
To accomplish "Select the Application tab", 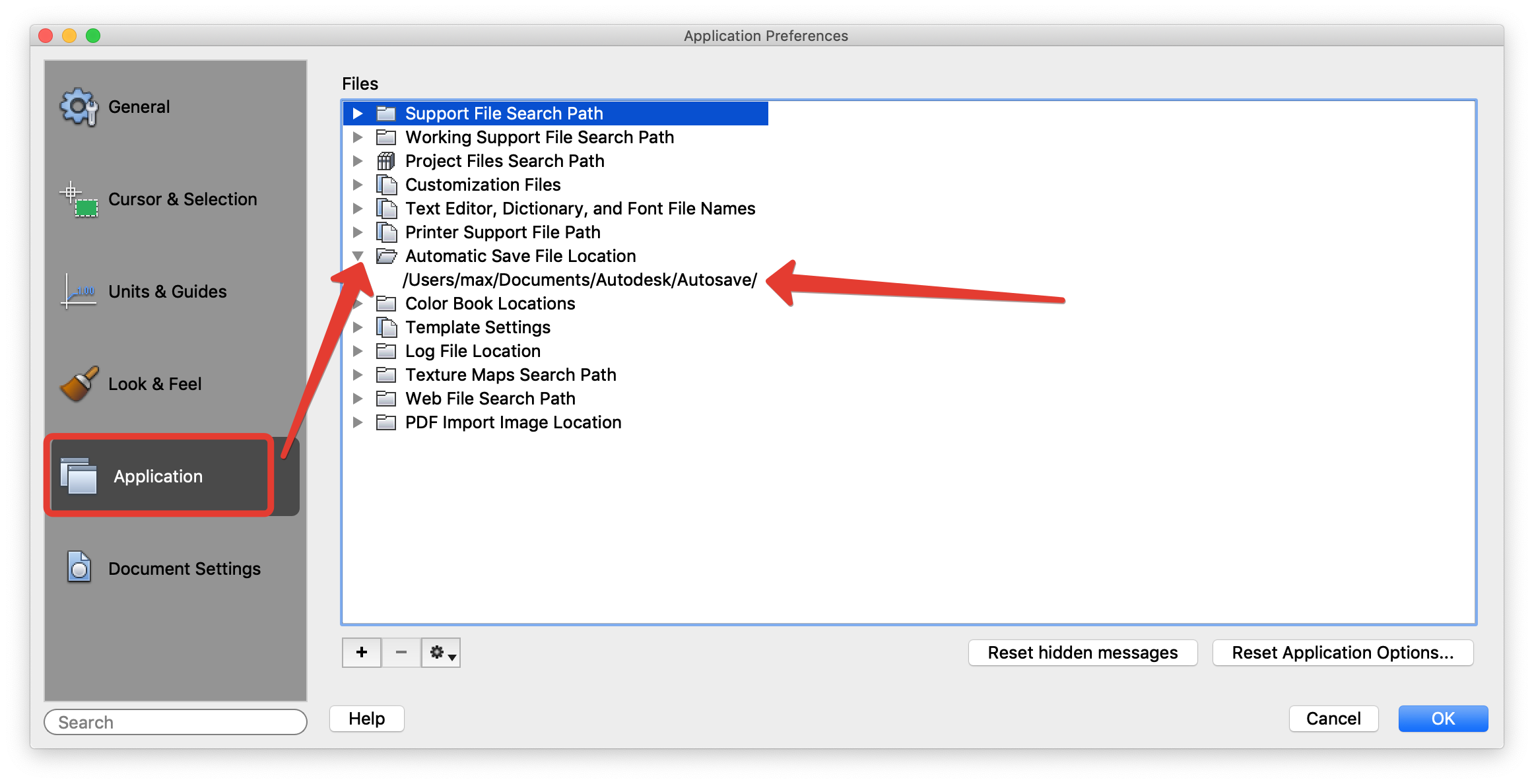I will tap(158, 476).
